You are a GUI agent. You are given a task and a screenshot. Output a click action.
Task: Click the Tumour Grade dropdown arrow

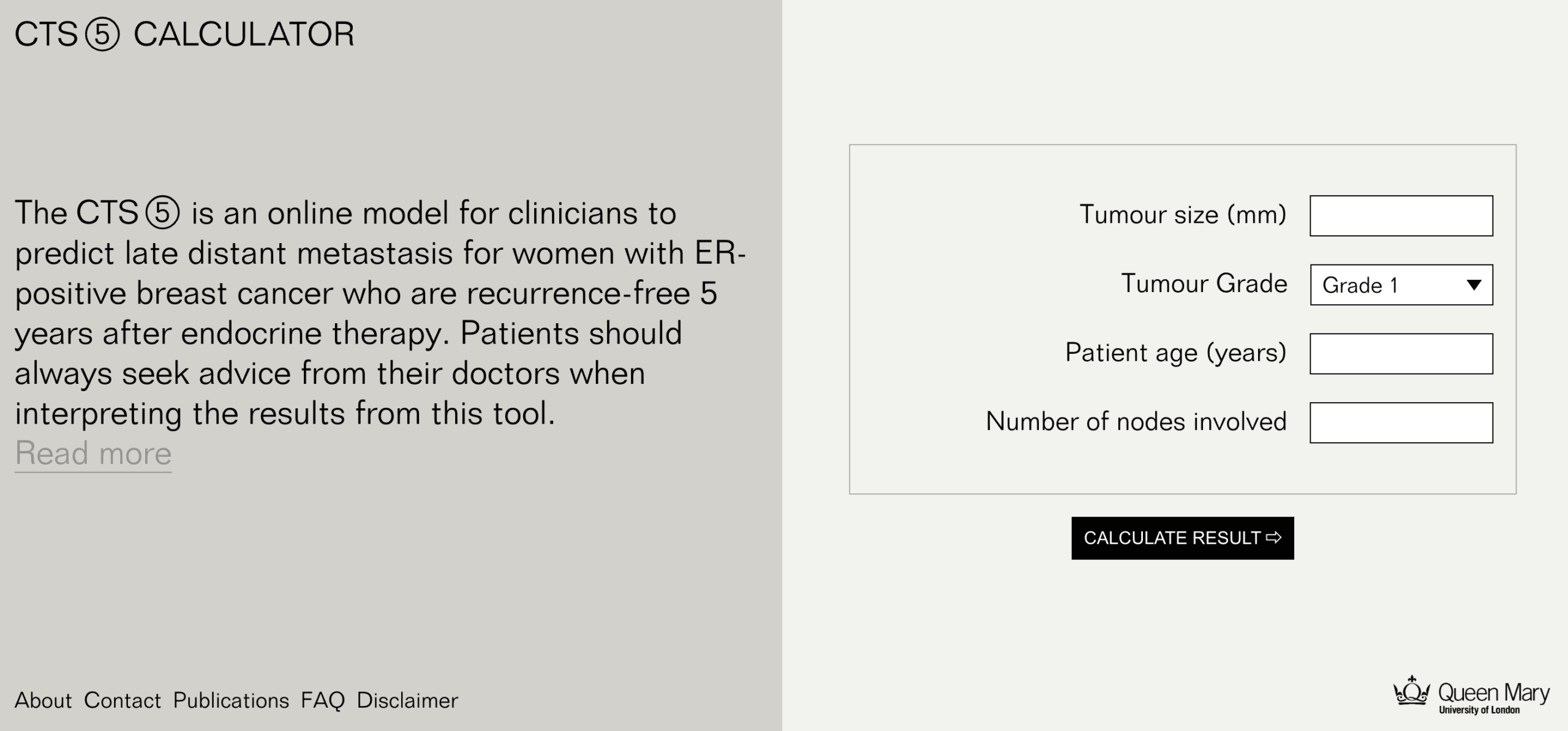click(1474, 285)
